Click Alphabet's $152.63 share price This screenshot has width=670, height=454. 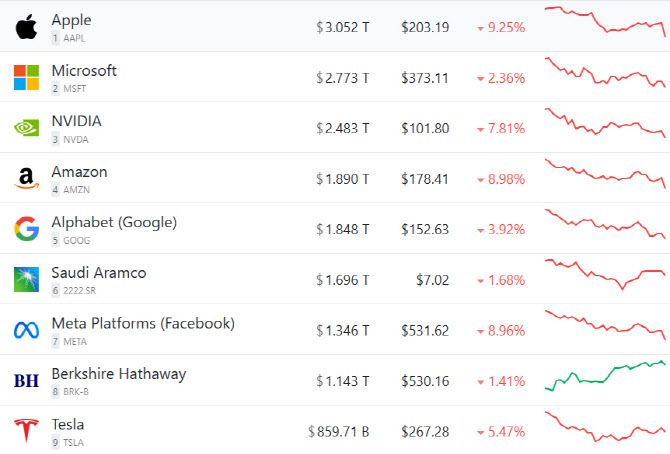pyautogui.click(x=425, y=229)
